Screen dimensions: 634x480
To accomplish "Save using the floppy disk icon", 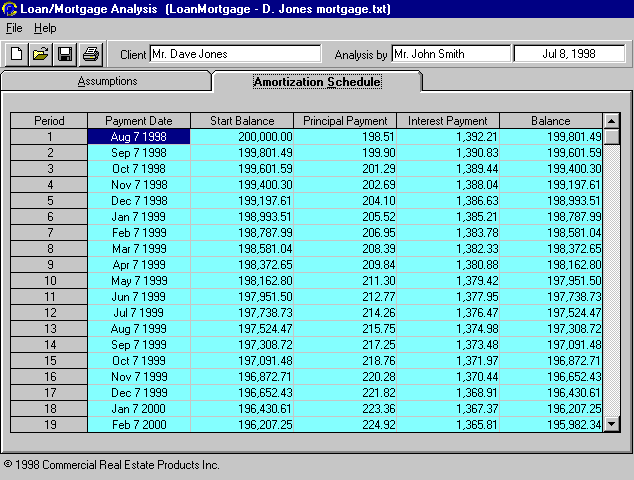I will (65, 54).
